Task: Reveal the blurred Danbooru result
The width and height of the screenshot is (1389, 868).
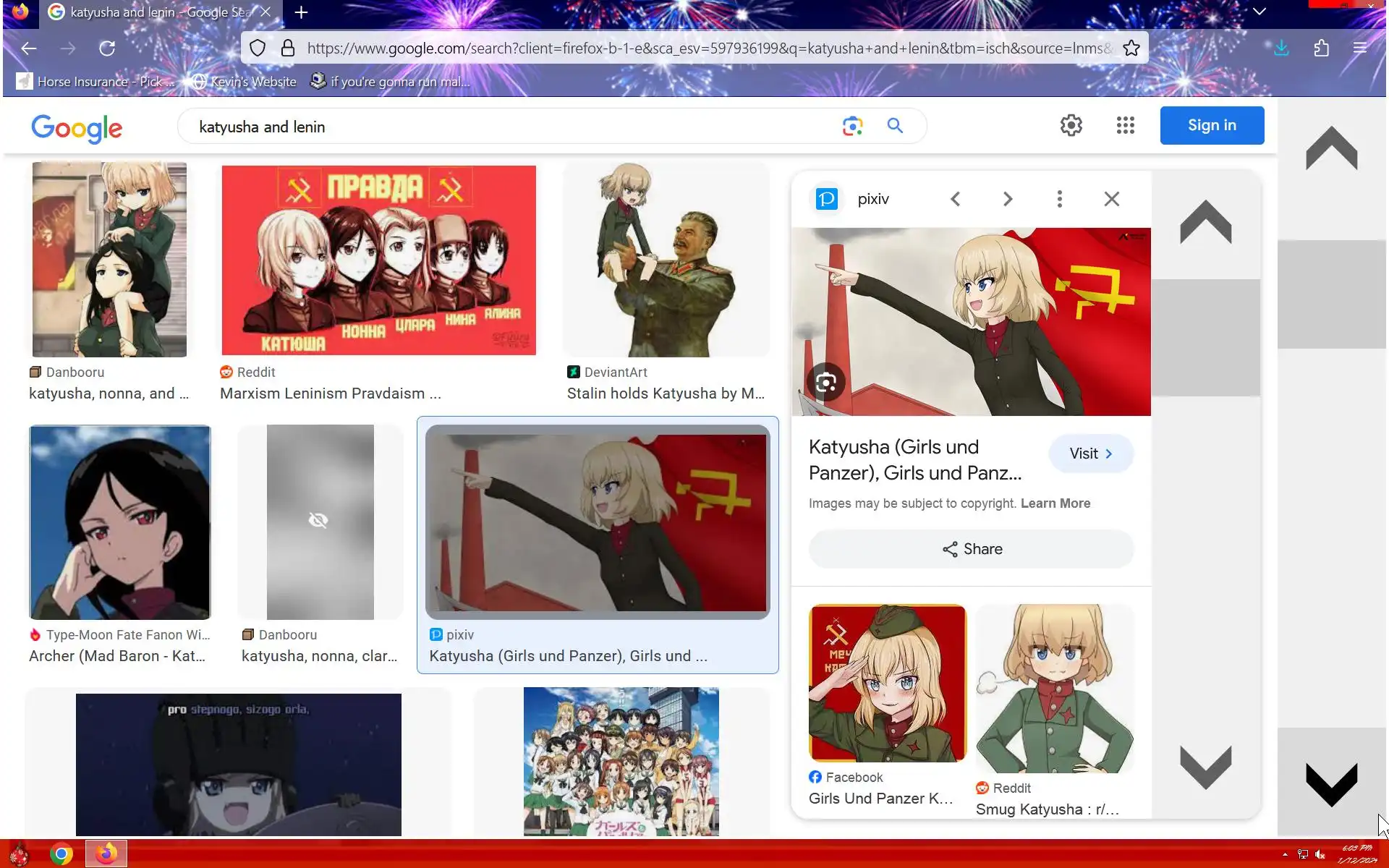Action: tap(319, 521)
